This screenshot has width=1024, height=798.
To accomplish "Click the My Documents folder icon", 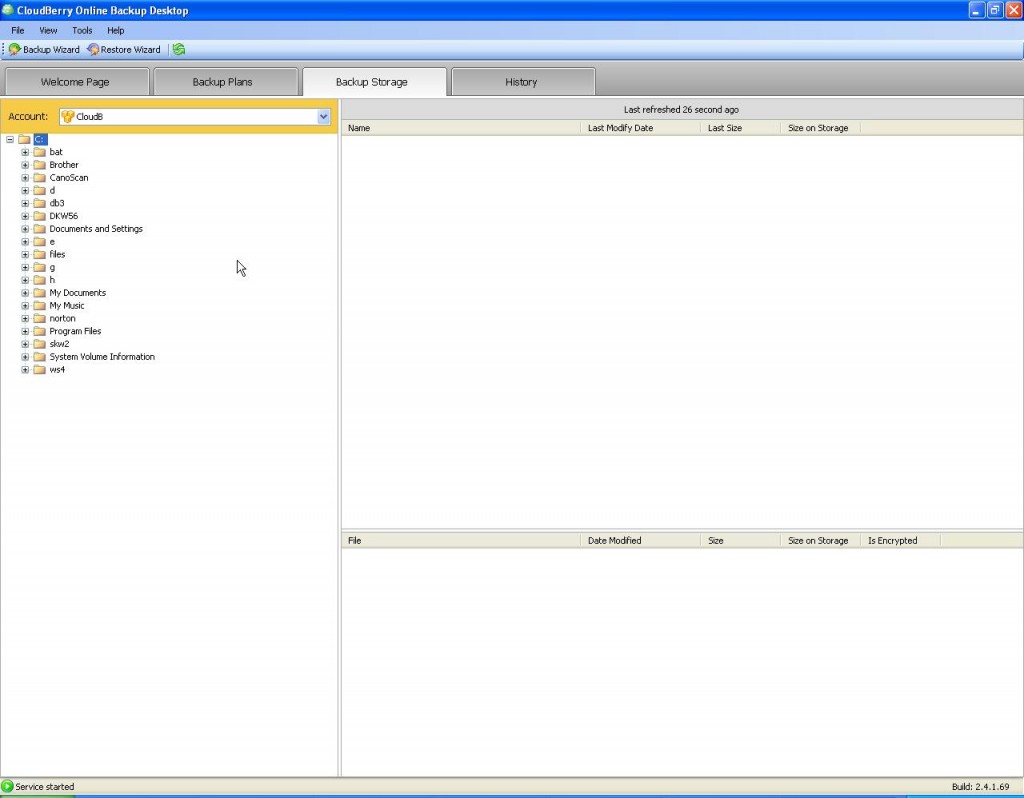I will tap(39, 293).
